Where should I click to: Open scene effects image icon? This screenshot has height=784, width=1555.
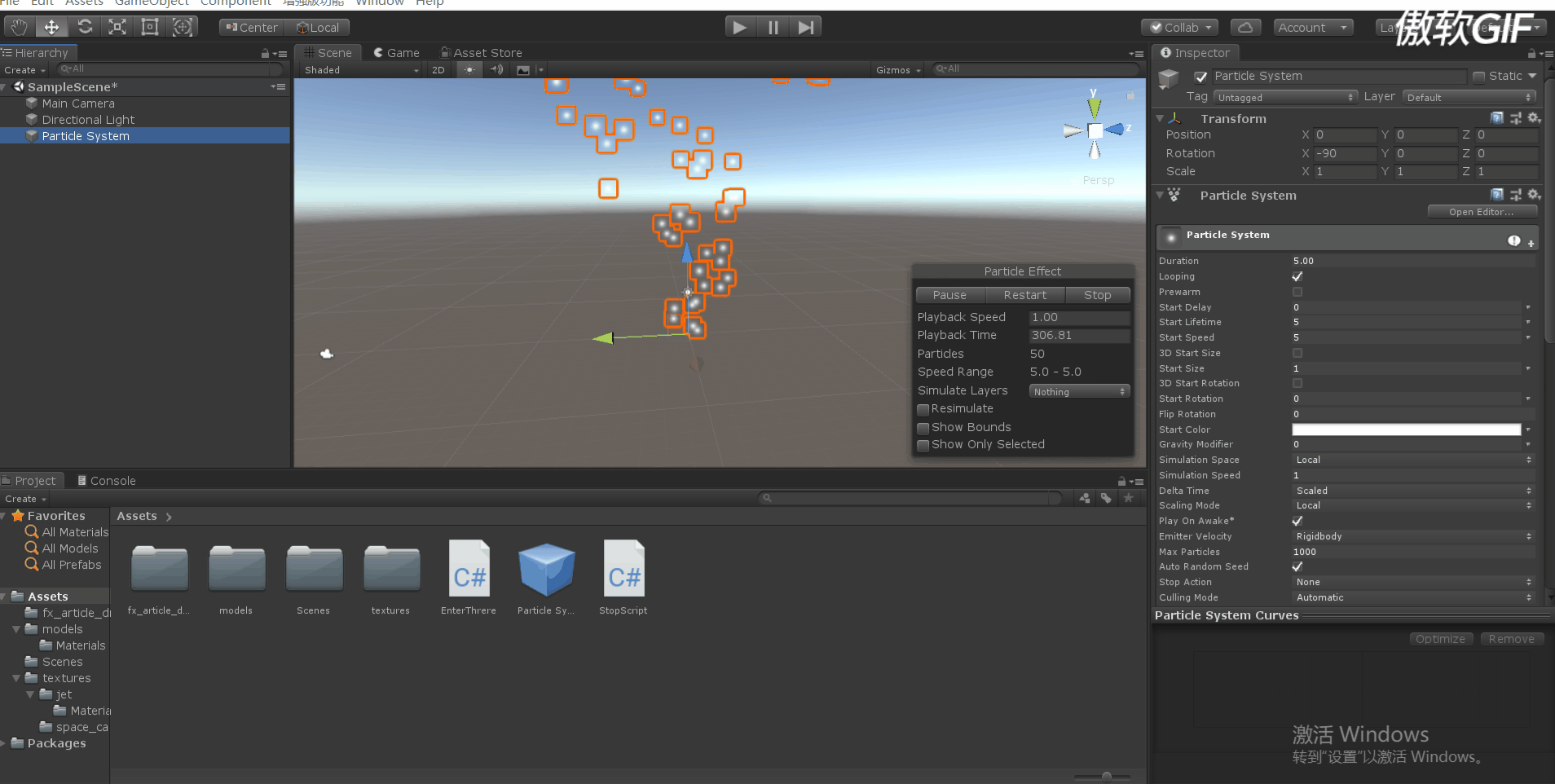(523, 69)
